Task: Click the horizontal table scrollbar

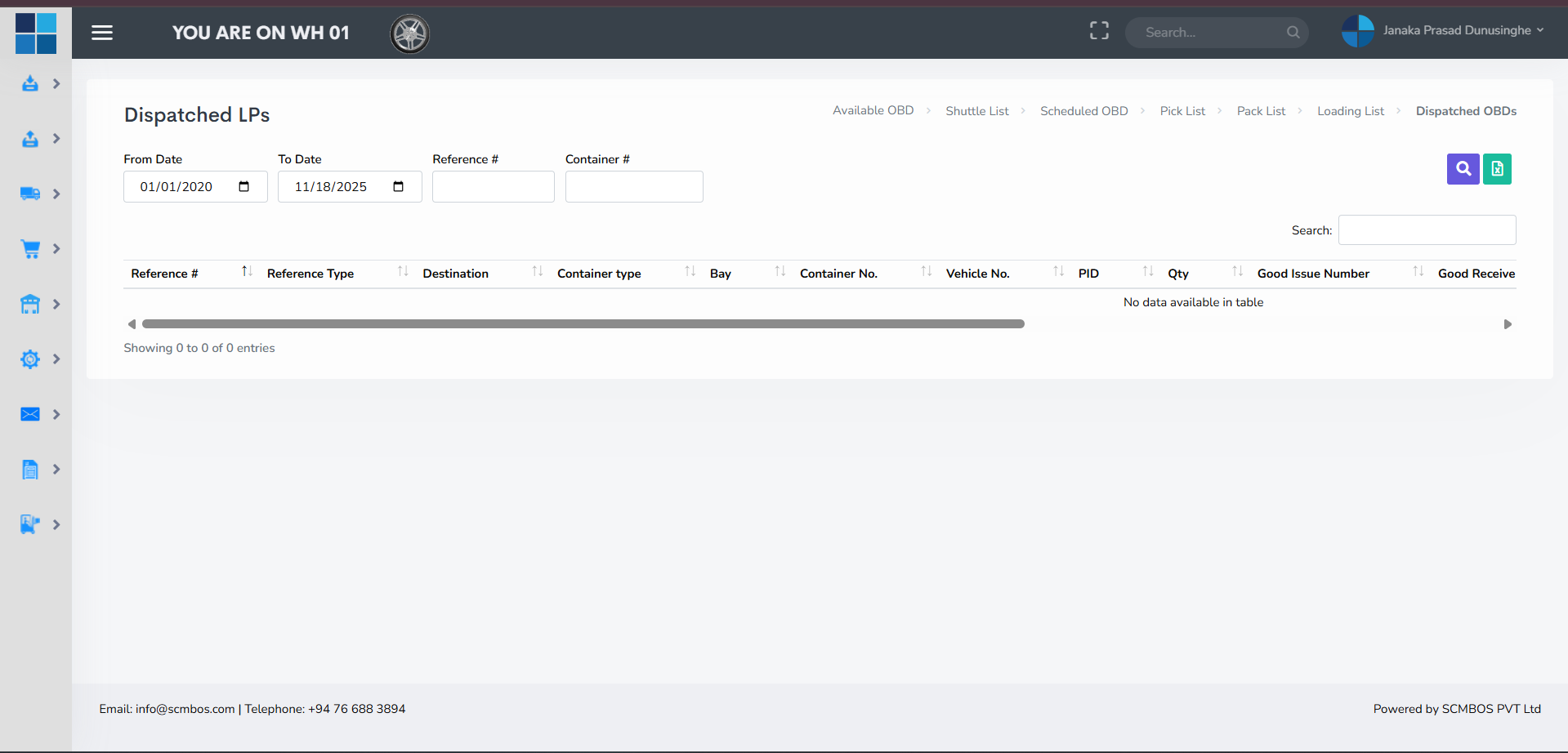Action: pyautogui.click(x=583, y=324)
